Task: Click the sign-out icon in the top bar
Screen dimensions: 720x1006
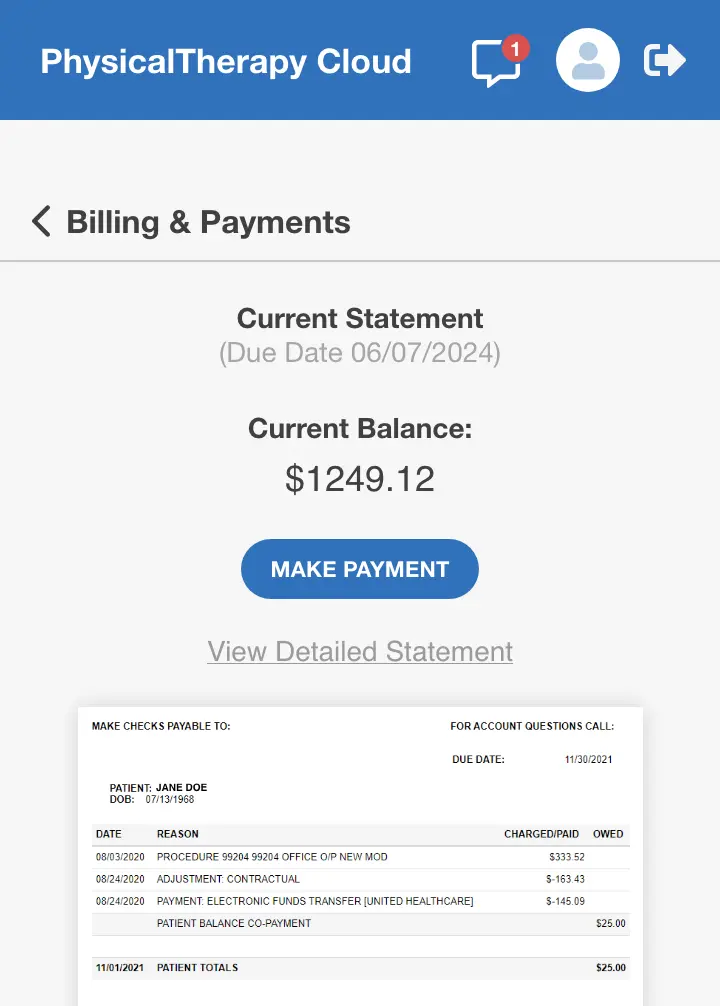Action: [x=664, y=60]
